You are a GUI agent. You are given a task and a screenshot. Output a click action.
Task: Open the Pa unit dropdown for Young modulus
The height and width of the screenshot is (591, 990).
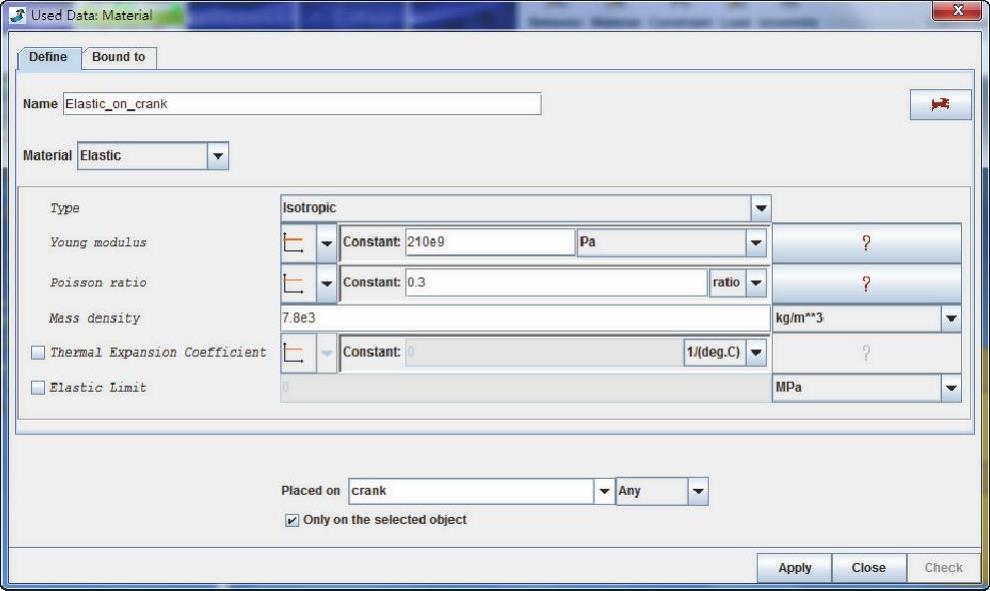tap(755, 243)
